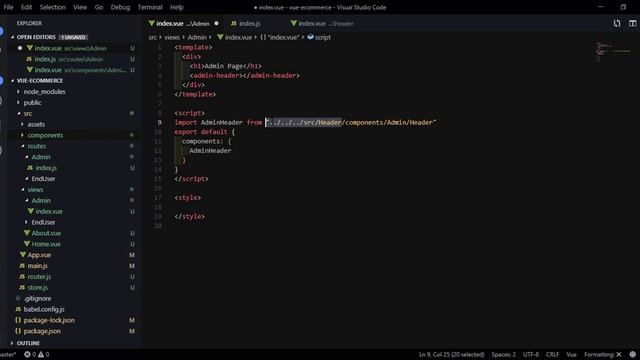Viewport: 640px width, 360px height.
Task: Click the .gitignore file icon
Action: click(x=18, y=298)
